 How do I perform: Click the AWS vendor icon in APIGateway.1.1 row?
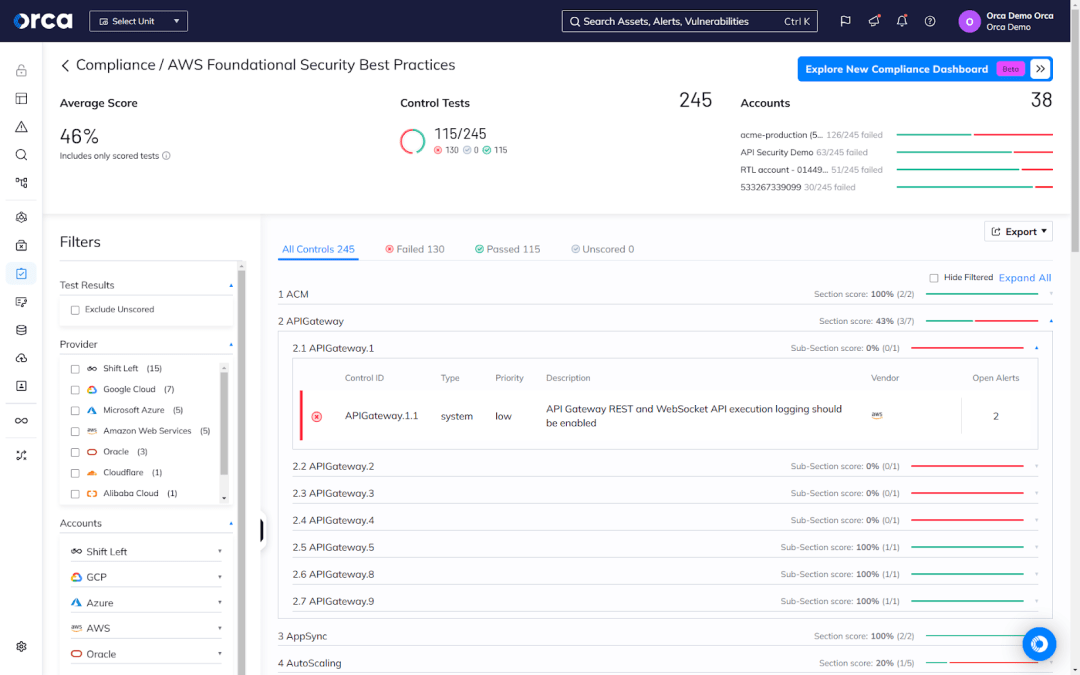877,415
